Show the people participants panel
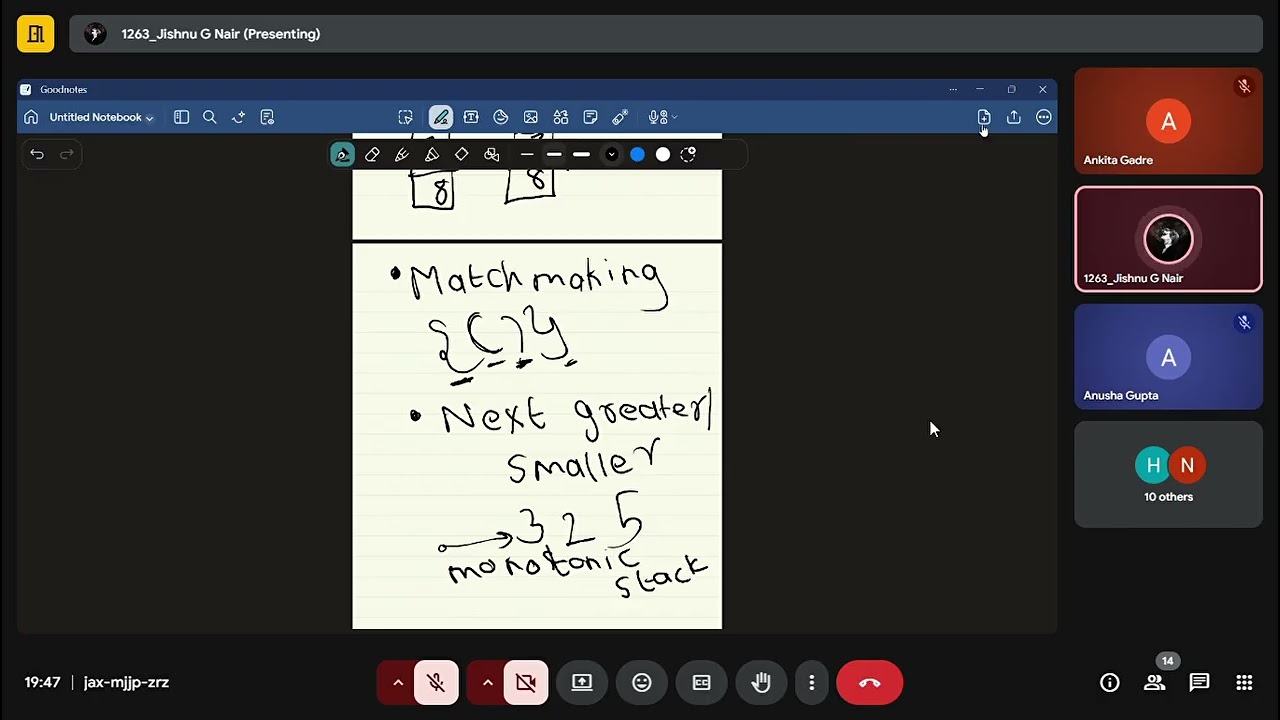This screenshot has width=1280, height=720. pos(1155,682)
